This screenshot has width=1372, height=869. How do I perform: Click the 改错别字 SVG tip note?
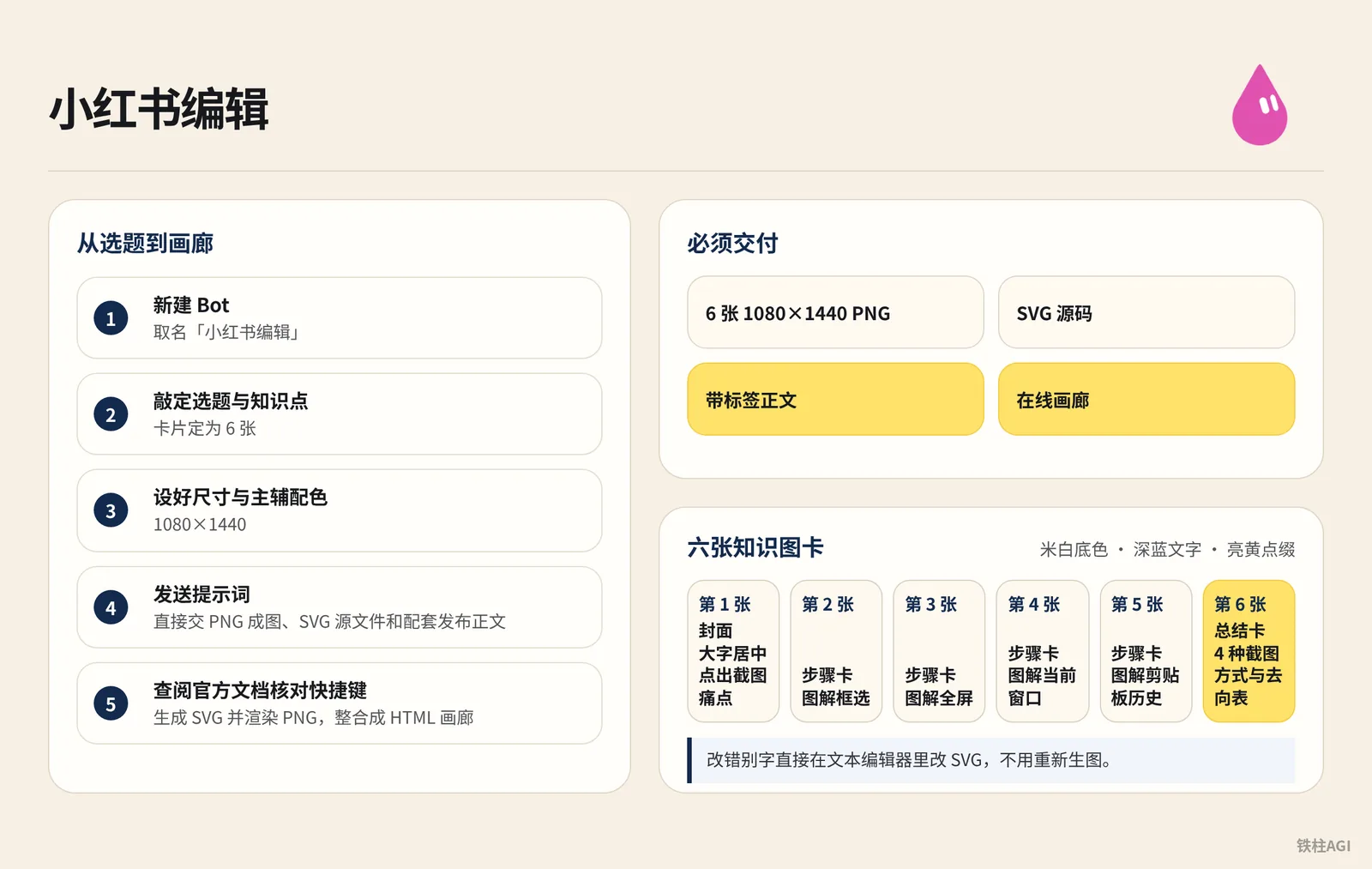[991, 760]
